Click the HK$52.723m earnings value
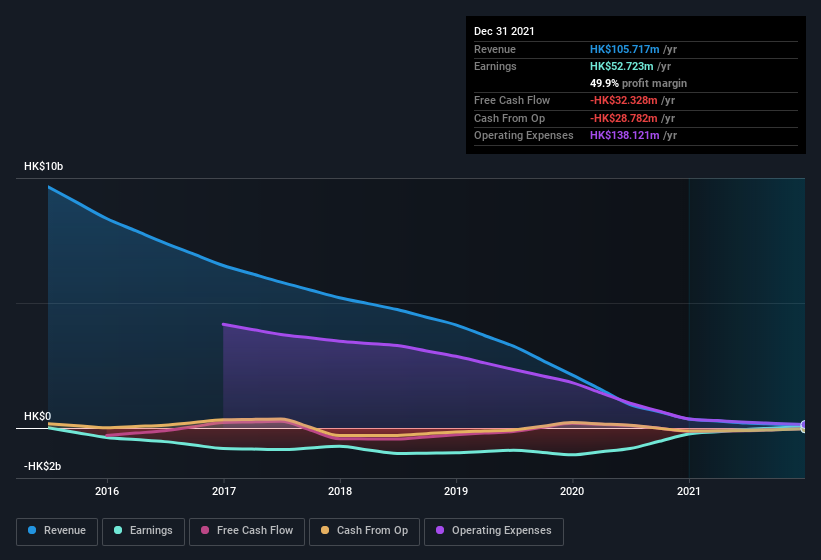Screen dimensions: 821x560 pos(622,66)
